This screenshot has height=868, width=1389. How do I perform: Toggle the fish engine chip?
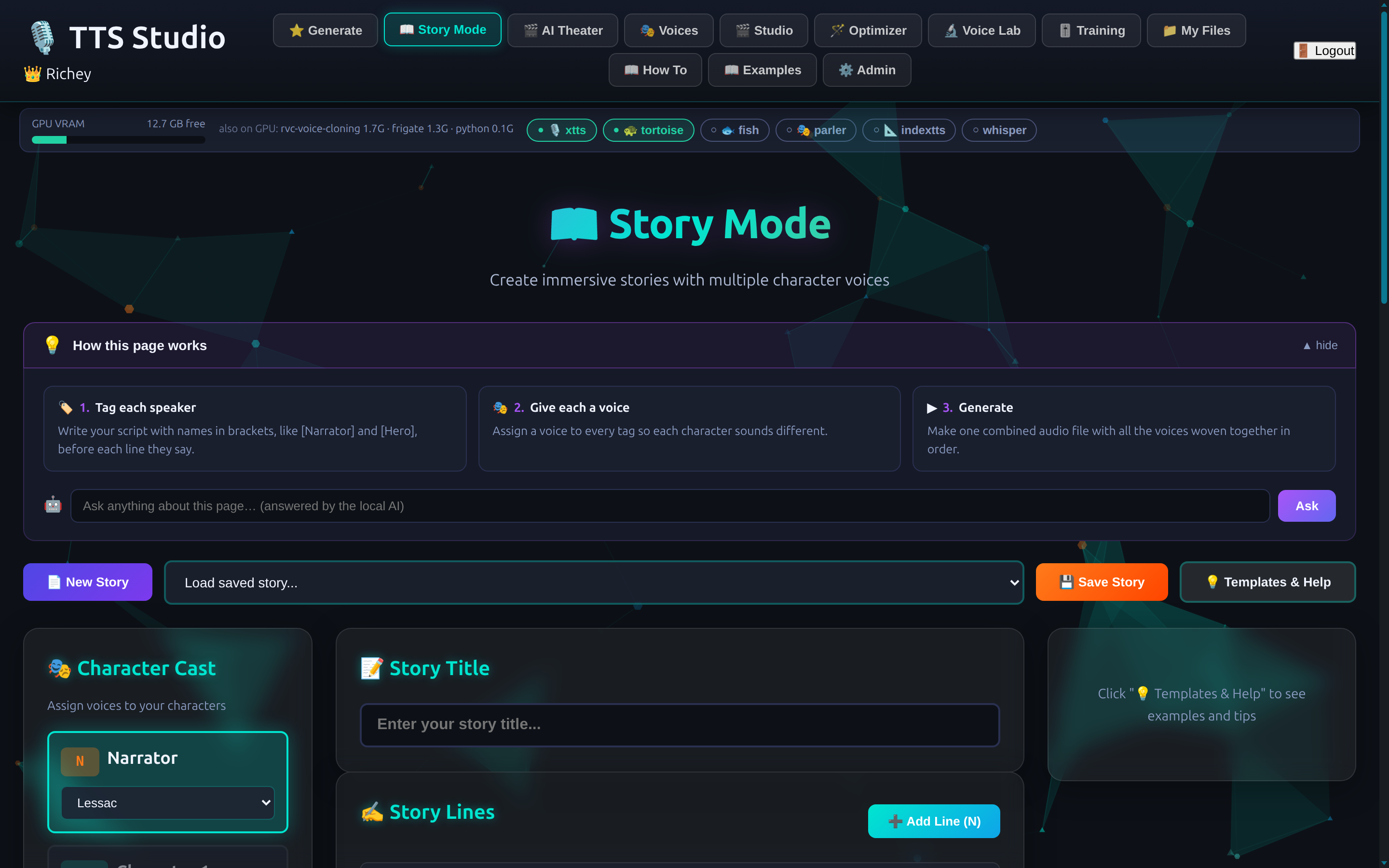point(735,130)
